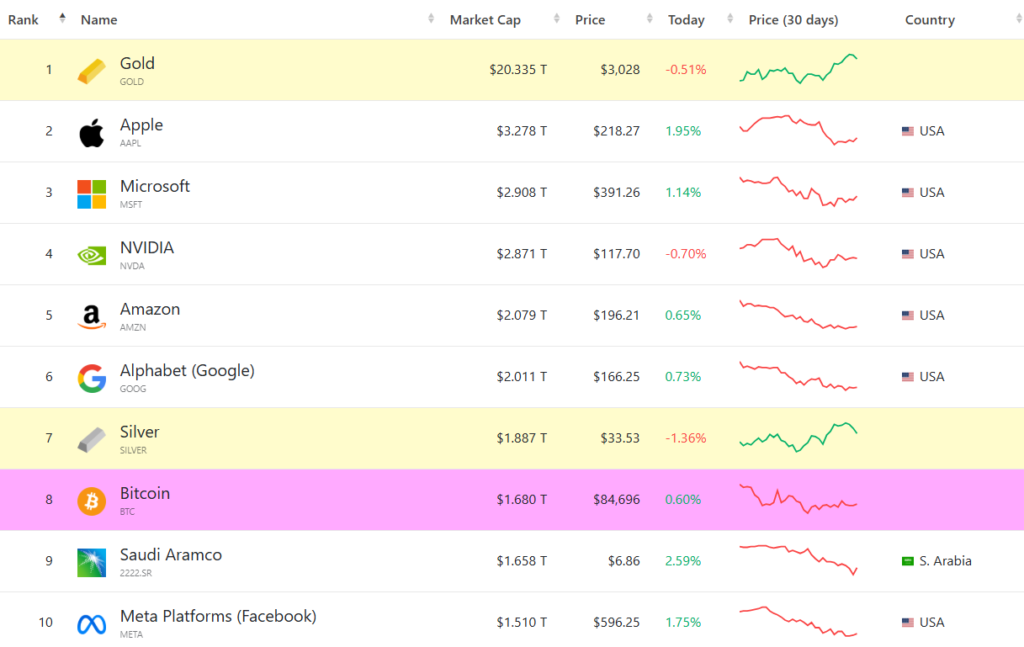
Task: Open the Gold asset link
Action: pos(137,63)
